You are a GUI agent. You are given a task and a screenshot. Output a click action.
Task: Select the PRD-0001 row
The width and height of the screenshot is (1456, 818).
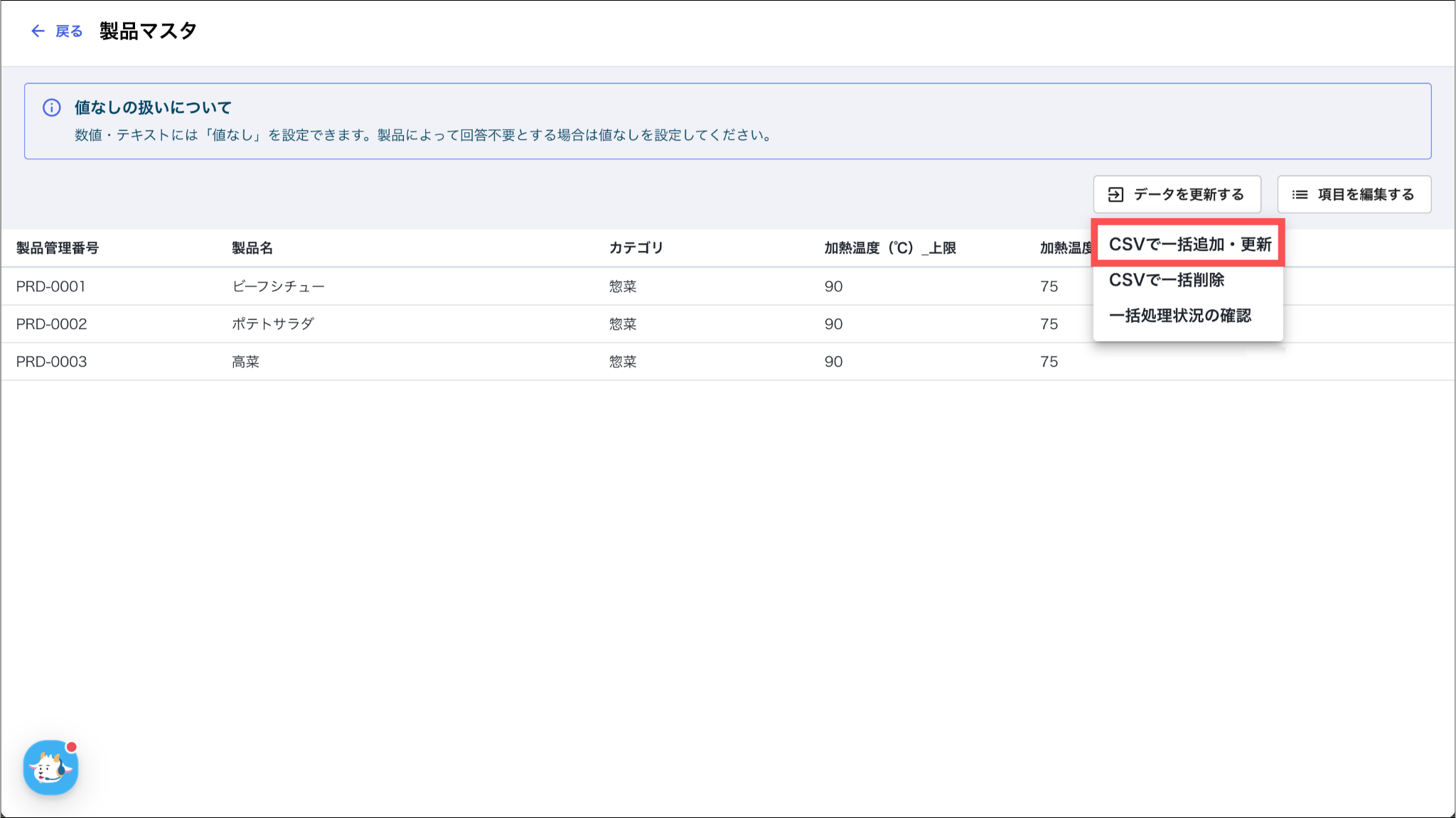point(51,286)
